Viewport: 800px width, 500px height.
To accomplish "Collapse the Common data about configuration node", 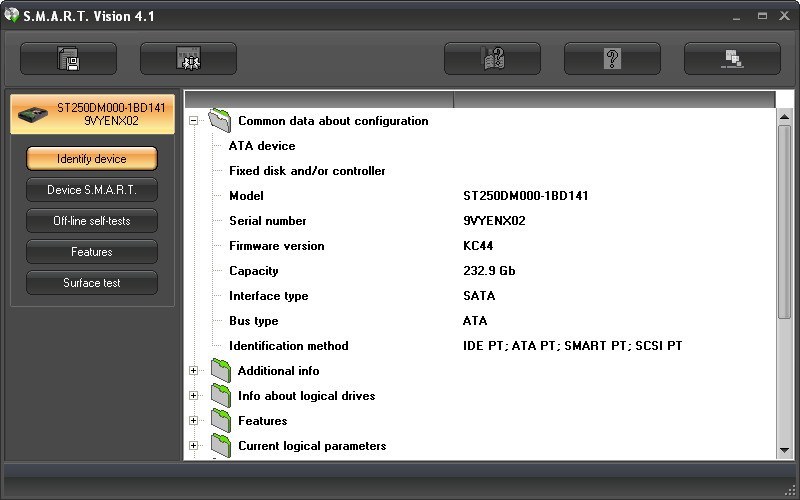I will (194, 121).
